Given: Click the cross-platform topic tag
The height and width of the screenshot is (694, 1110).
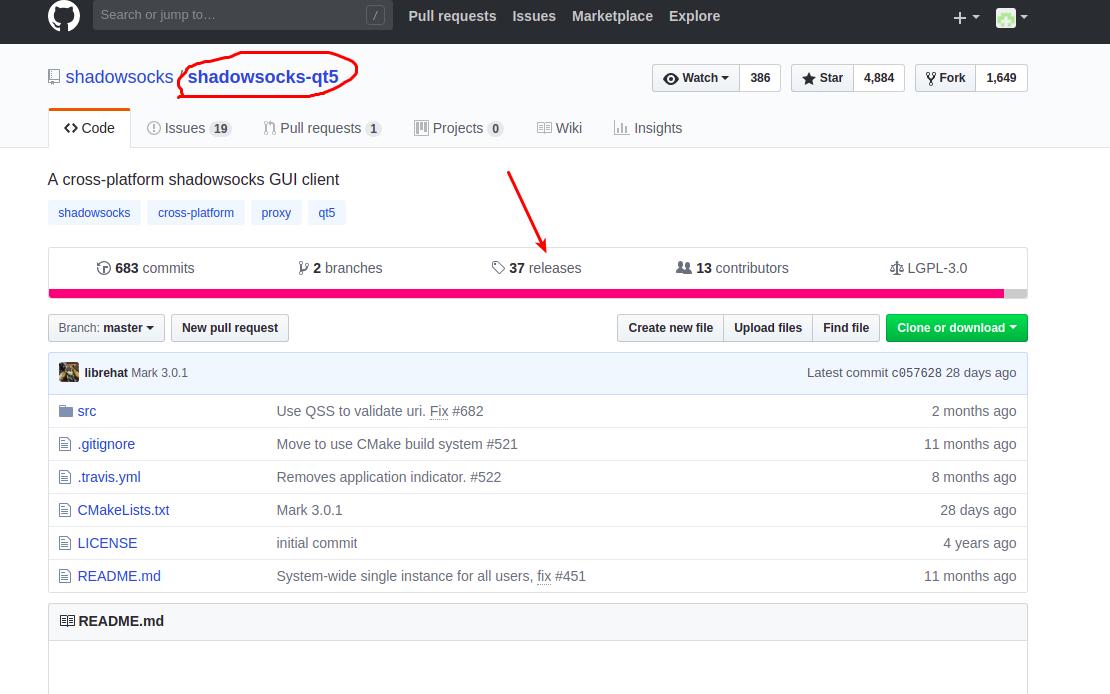Looking at the screenshot, I should (x=196, y=212).
